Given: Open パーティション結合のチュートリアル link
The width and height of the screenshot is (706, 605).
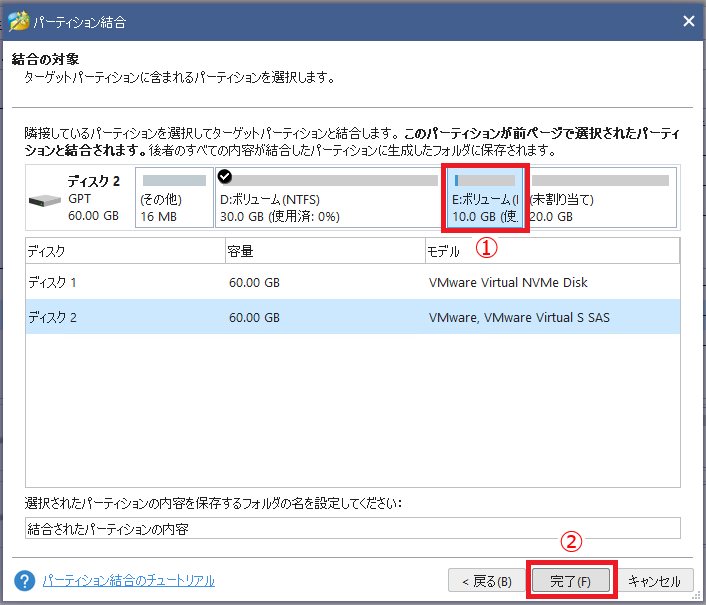Looking at the screenshot, I should pos(129,581).
